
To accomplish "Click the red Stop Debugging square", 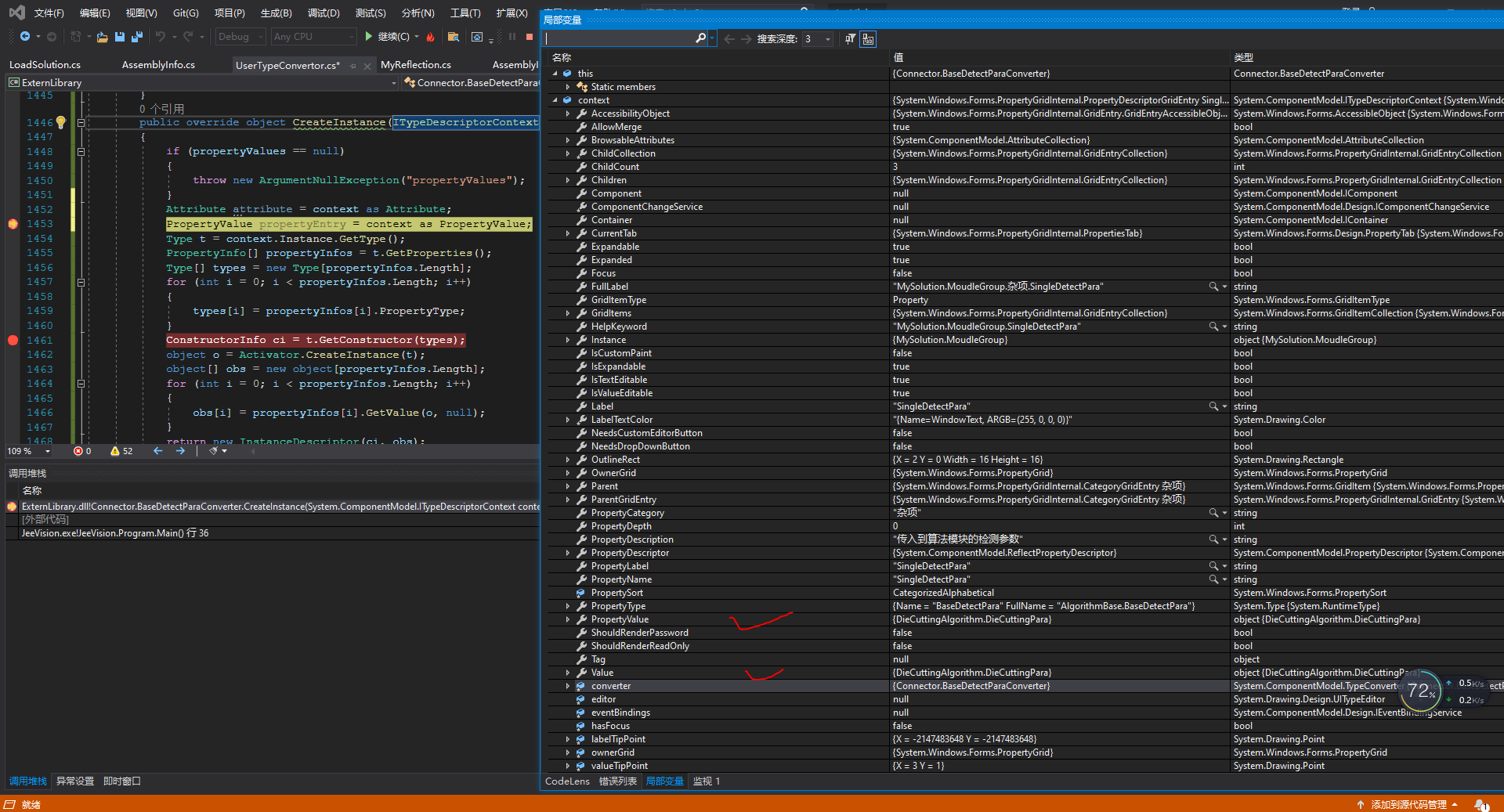I will point(530,37).
